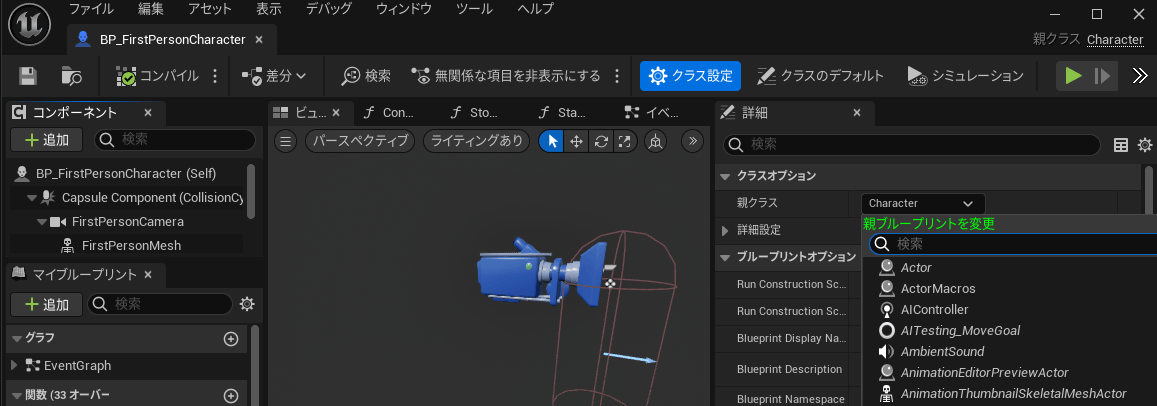This screenshot has width=1157, height=406.
Task: Collapse the Capsule Component tree node
Action: click(x=32, y=198)
